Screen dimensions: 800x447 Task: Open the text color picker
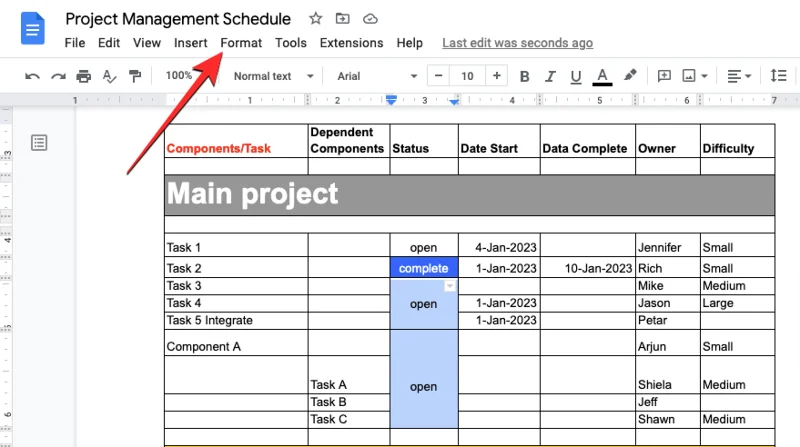pos(602,76)
